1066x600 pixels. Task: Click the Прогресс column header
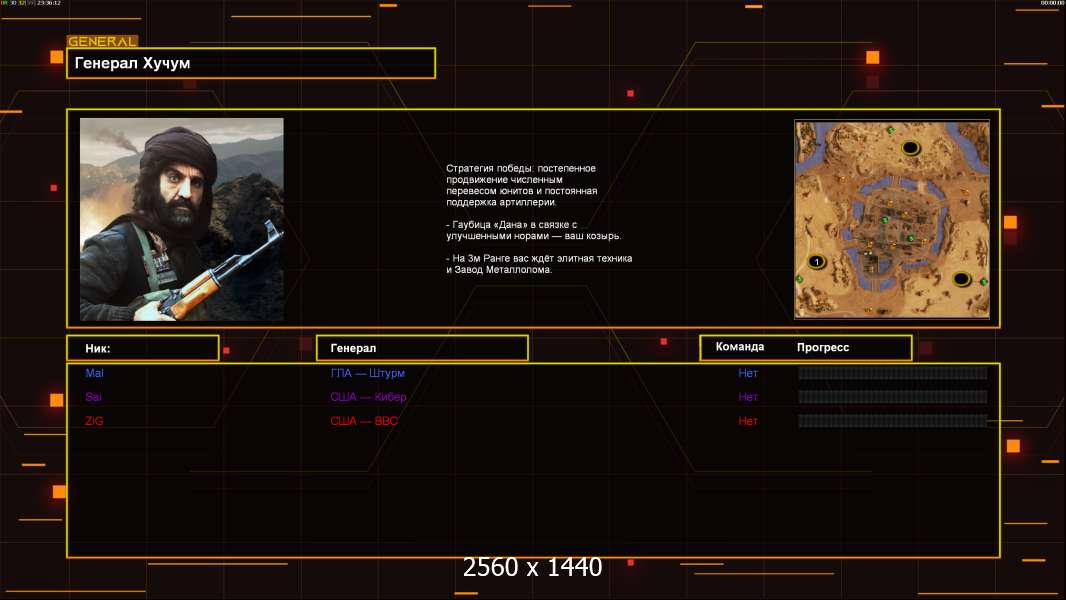coord(823,348)
